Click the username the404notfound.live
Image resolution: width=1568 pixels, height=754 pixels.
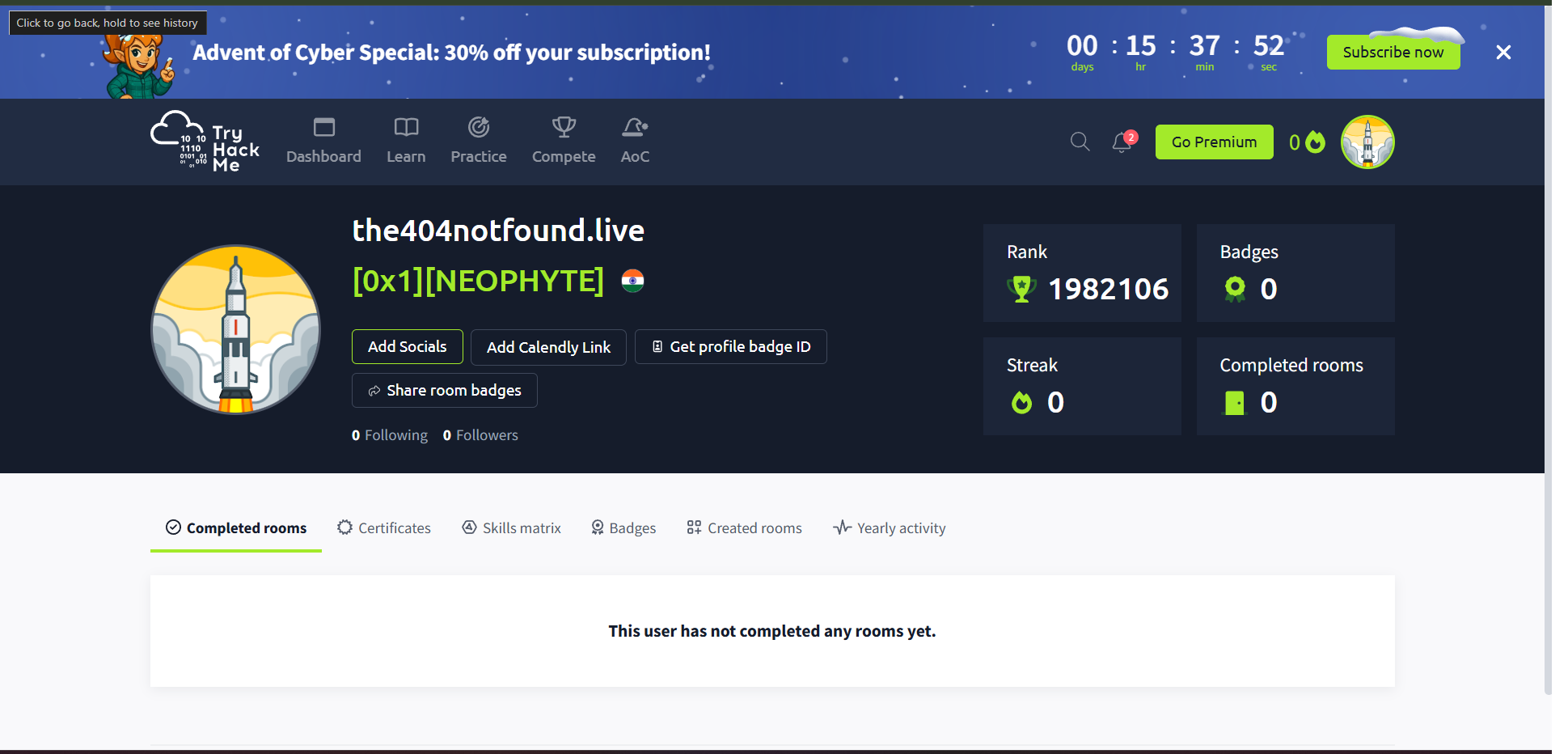click(x=498, y=231)
